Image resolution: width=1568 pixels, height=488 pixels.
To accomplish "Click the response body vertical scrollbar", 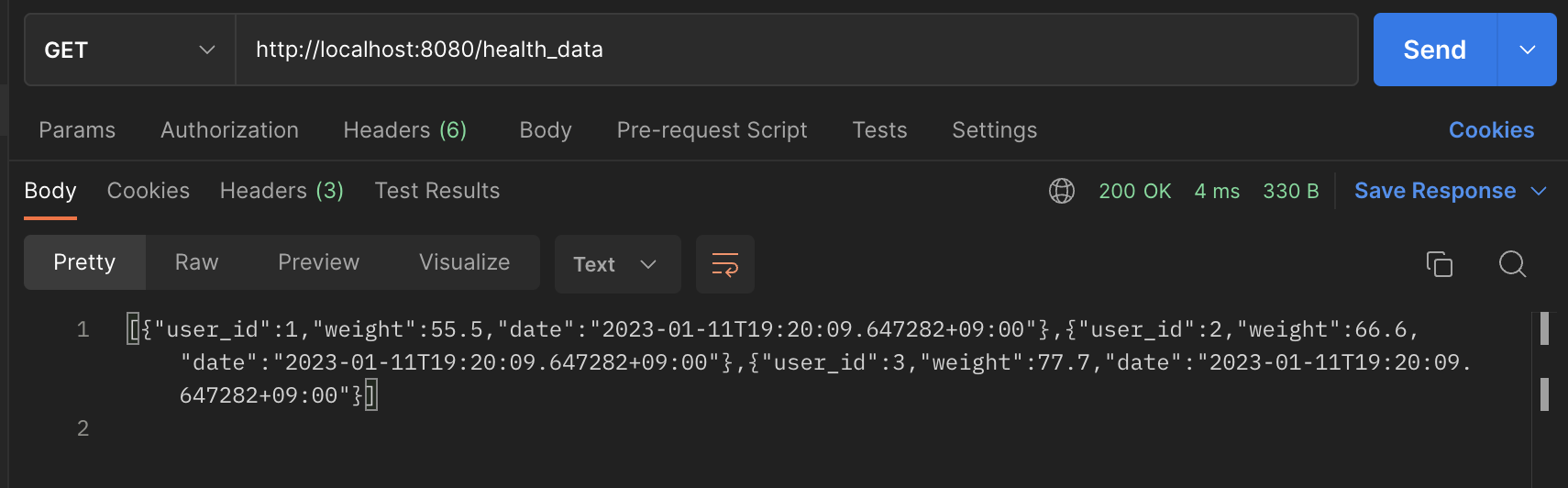I will [x=1544, y=328].
